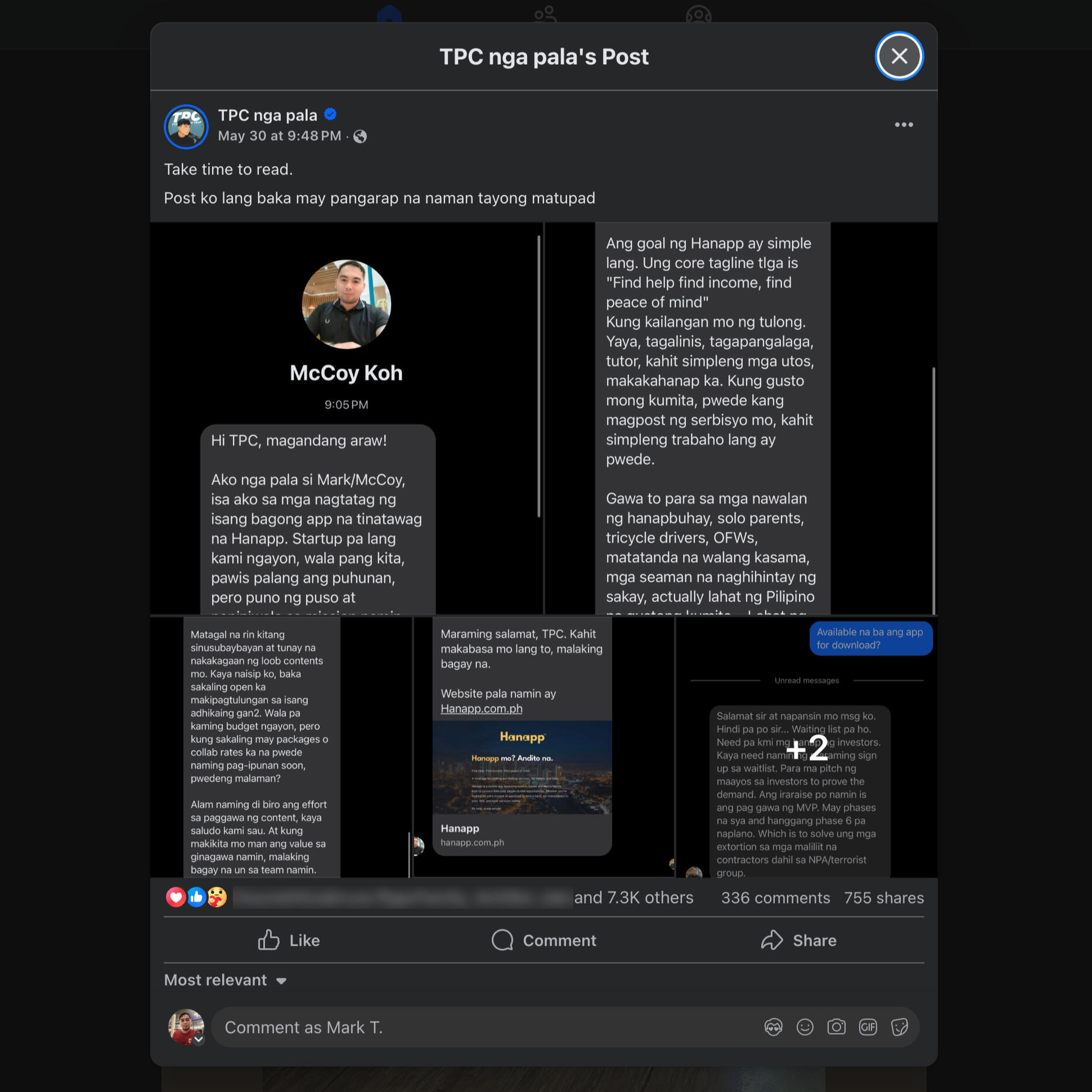The width and height of the screenshot is (1092, 1092).
Task: Expand the Most relevant sort dropdown
Action: coord(225,980)
